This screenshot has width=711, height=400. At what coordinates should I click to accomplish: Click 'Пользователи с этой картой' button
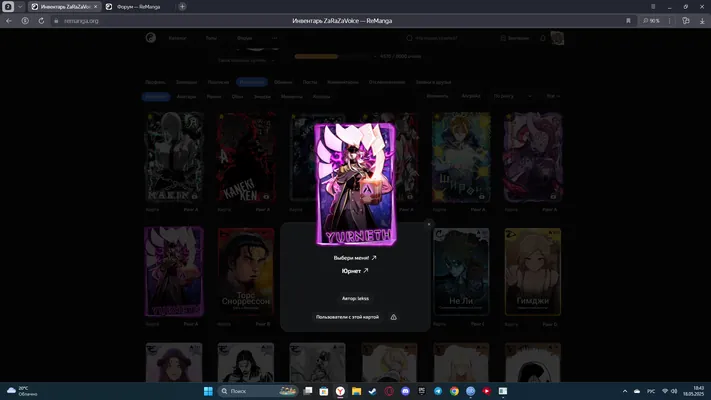click(x=347, y=317)
